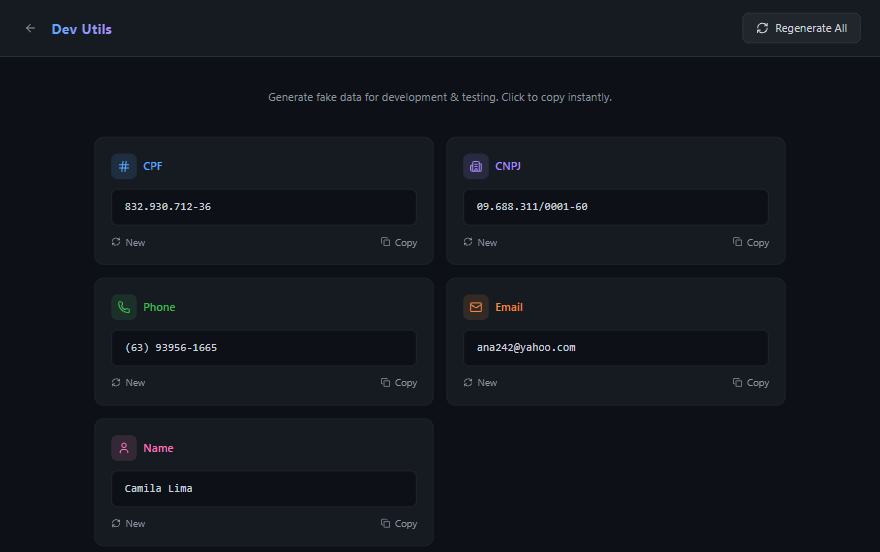
Task: Click the CPF hash icon
Action: click(x=123, y=167)
